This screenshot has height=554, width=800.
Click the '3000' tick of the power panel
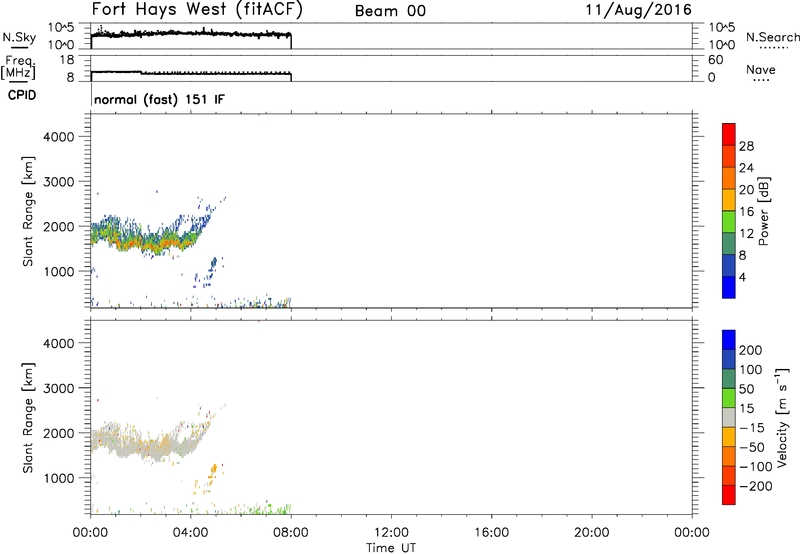click(x=58, y=182)
